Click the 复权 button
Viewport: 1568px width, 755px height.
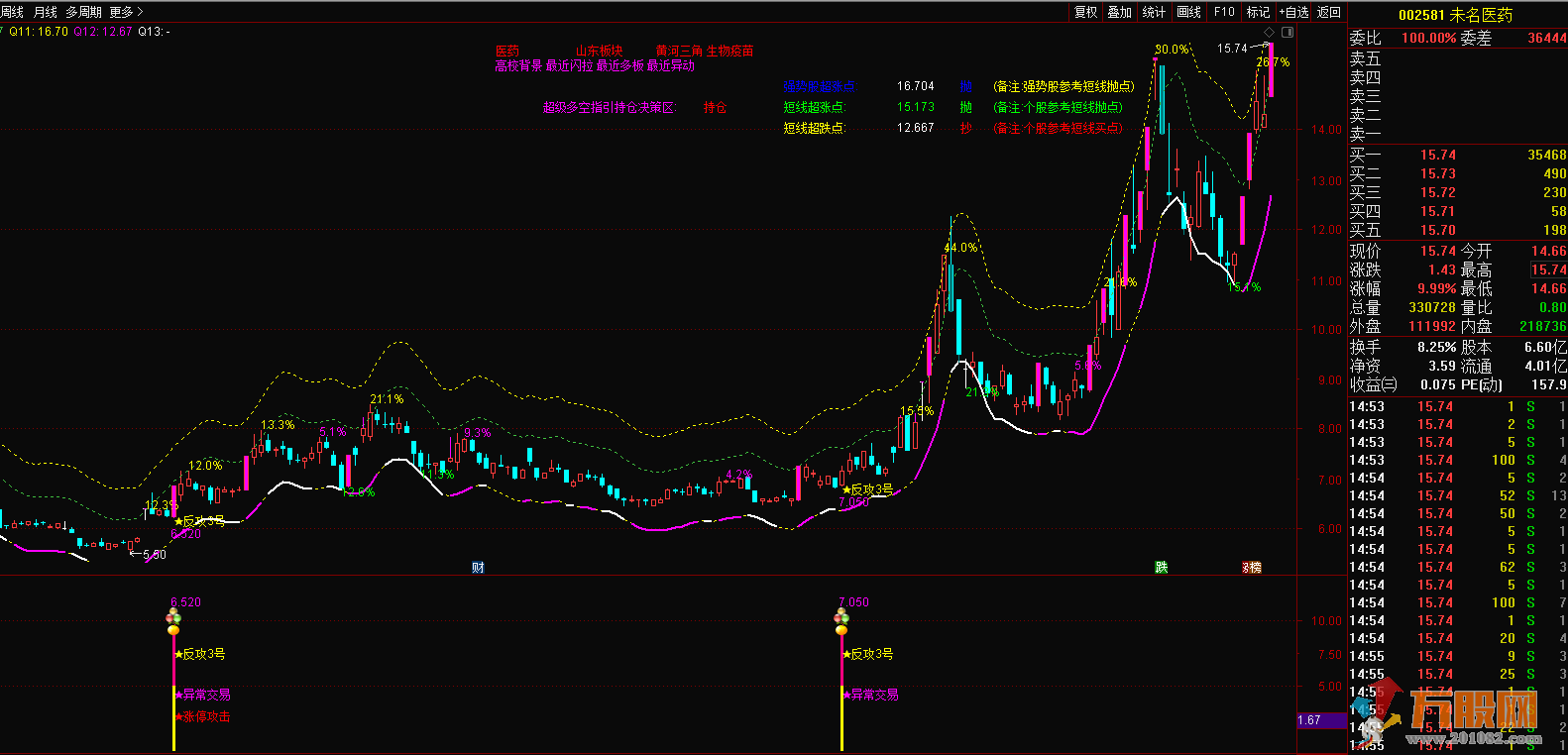pyautogui.click(x=1086, y=12)
